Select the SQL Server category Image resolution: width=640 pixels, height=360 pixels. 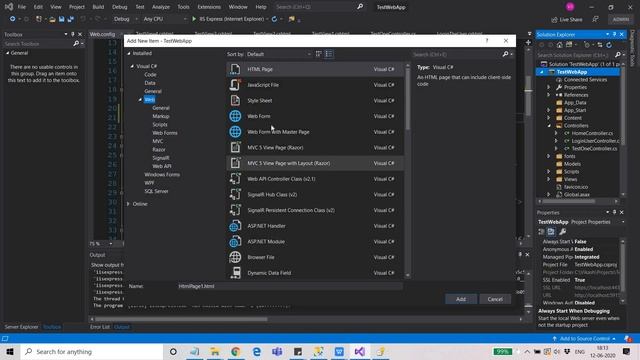(156, 191)
